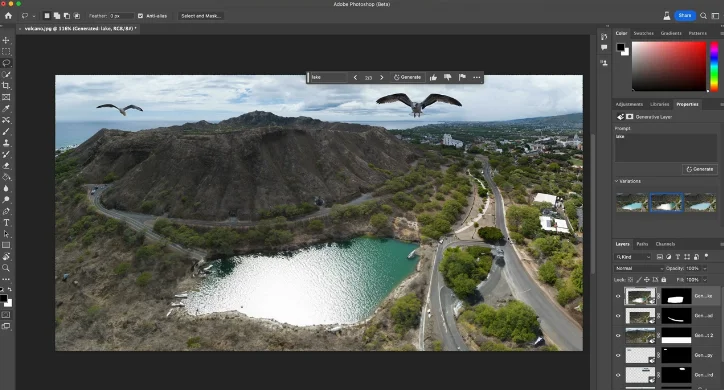Hide the Gen...t 2 layer

pos(618,336)
